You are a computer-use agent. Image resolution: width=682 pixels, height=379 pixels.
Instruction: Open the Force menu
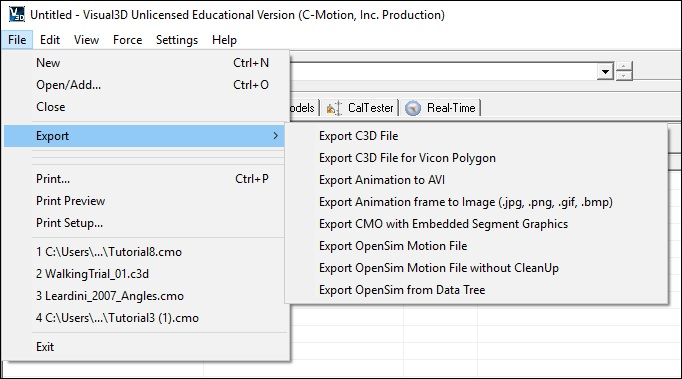click(x=127, y=40)
